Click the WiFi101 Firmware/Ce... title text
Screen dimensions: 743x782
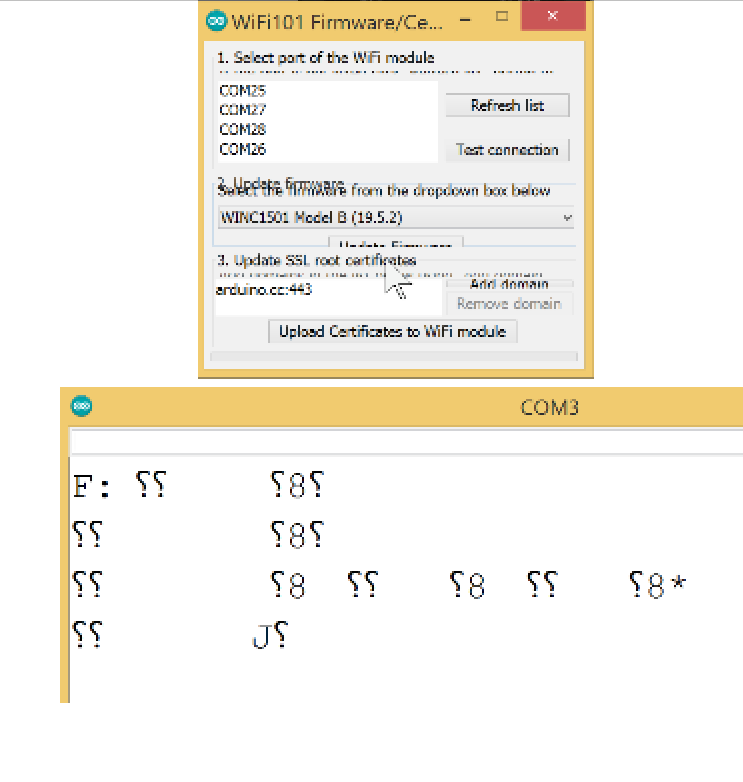[x=337, y=22]
